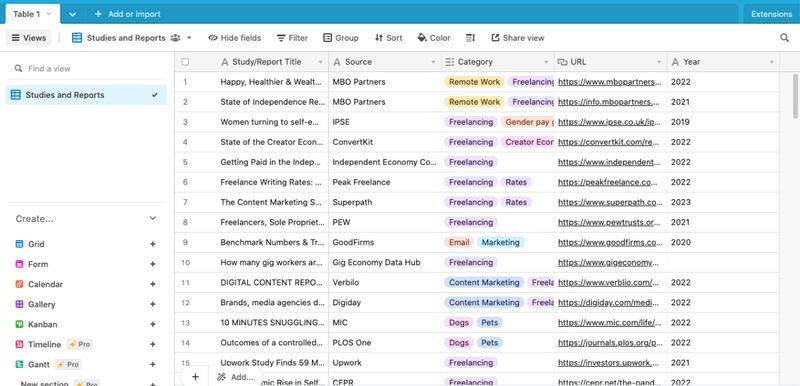Image resolution: width=800 pixels, height=386 pixels.
Task: Expand the Category column dropdown arrow
Action: pyautogui.click(x=547, y=62)
